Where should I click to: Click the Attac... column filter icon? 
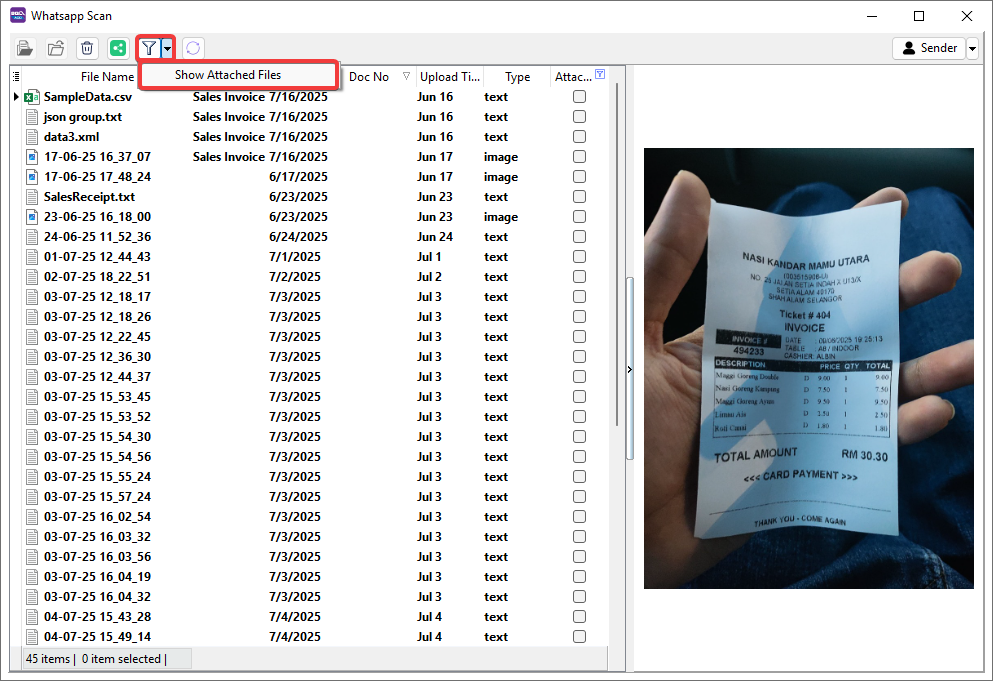600,74
